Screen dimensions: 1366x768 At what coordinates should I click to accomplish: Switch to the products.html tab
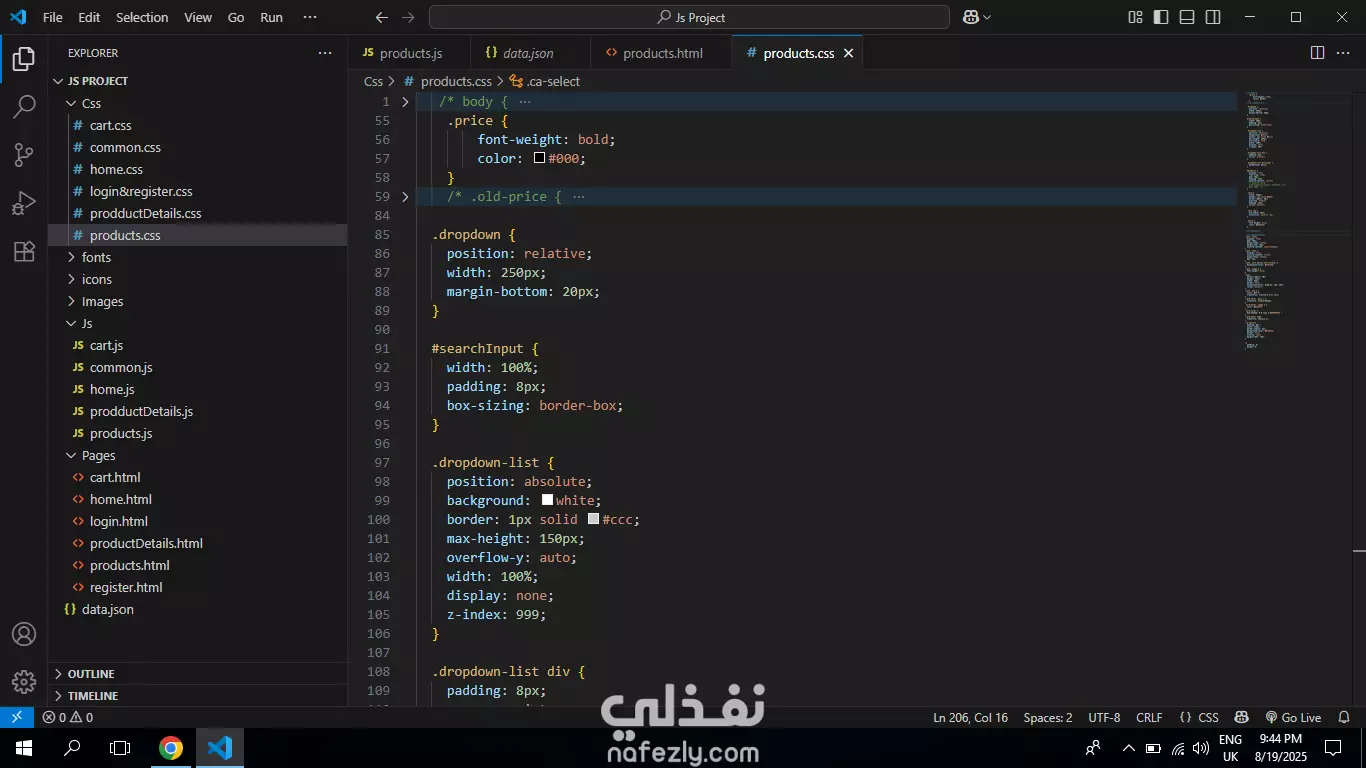coord(661,53)
